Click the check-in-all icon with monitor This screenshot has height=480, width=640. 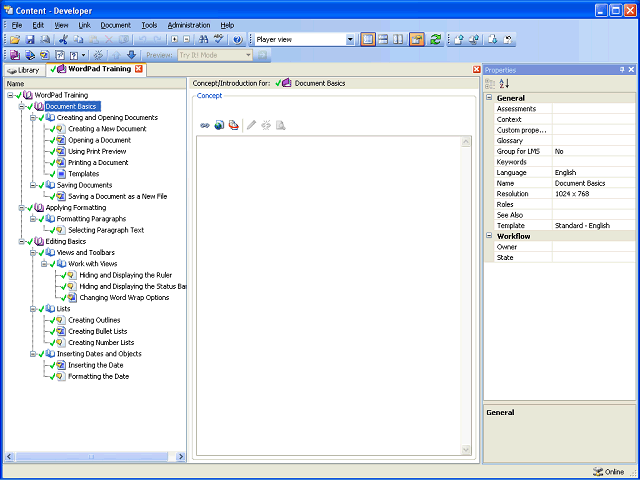(x=474, y=40)
